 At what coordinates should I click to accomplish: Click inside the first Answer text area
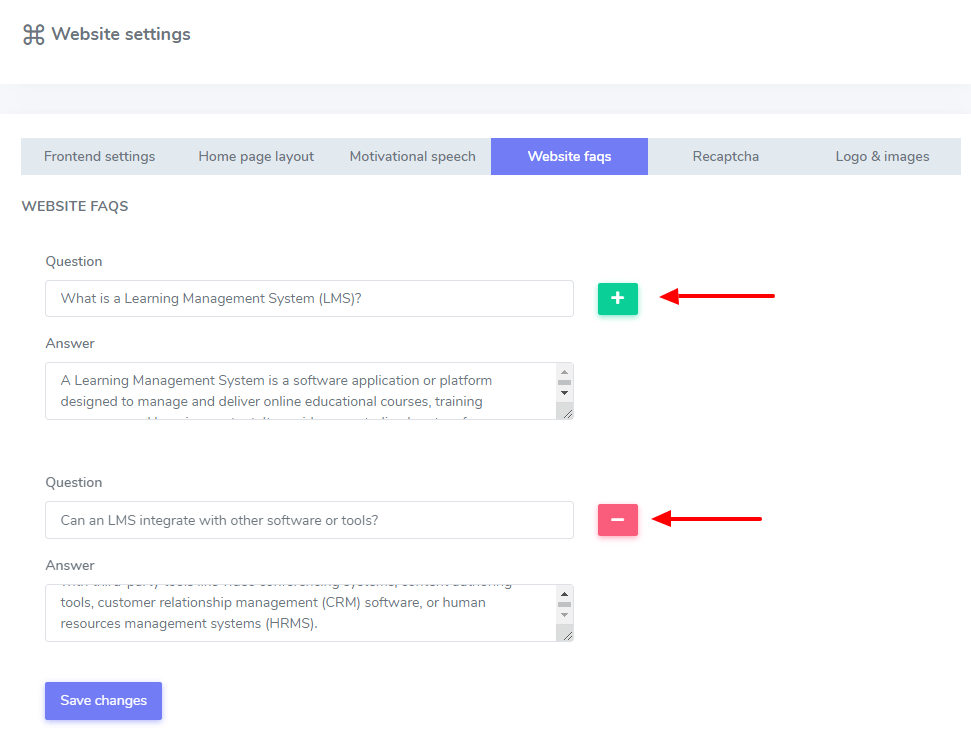tap(300, 391)
